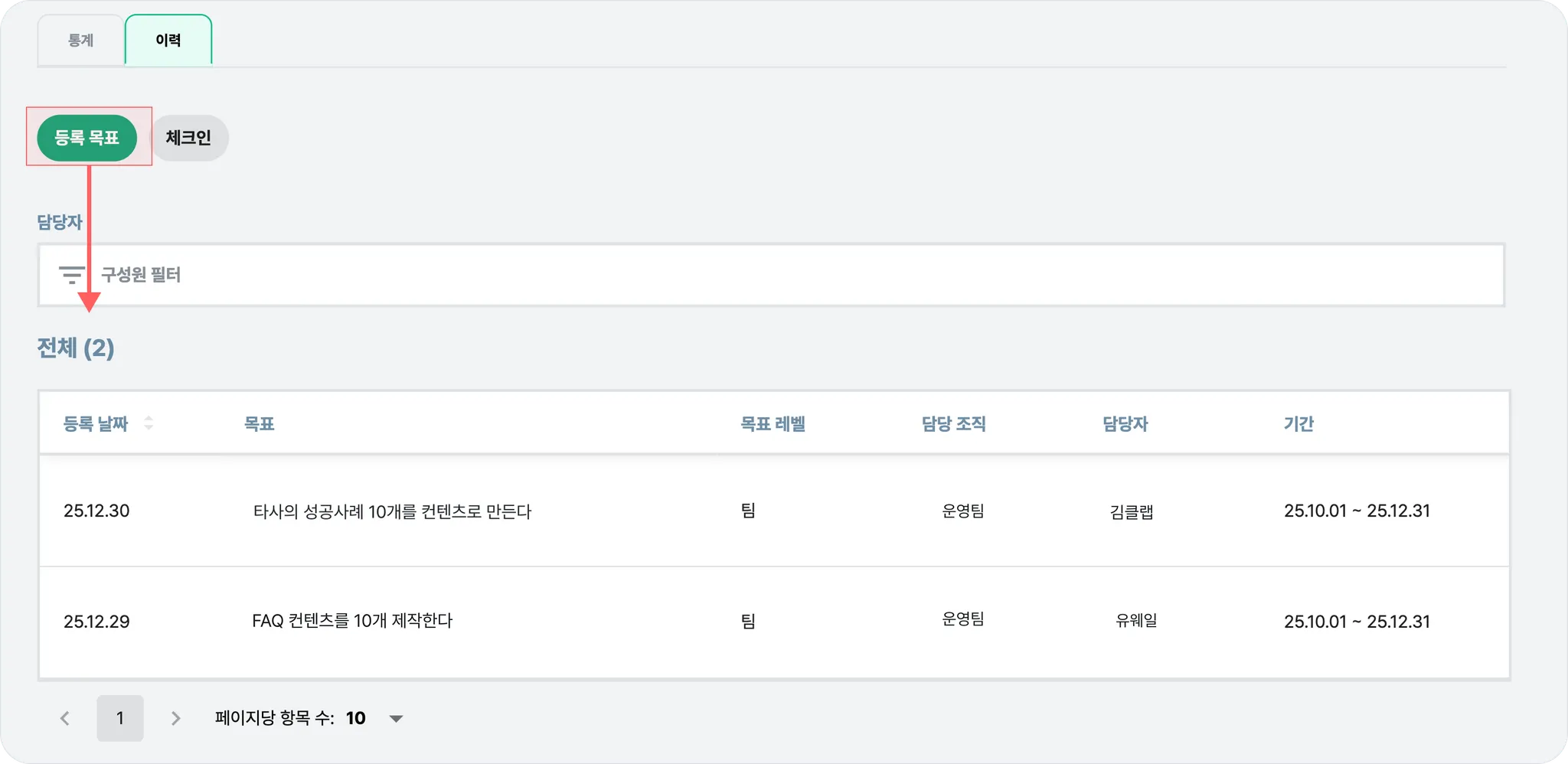1568x764 pixels.
Task: Click the 기간 column header
Action: coord(1298,424)
